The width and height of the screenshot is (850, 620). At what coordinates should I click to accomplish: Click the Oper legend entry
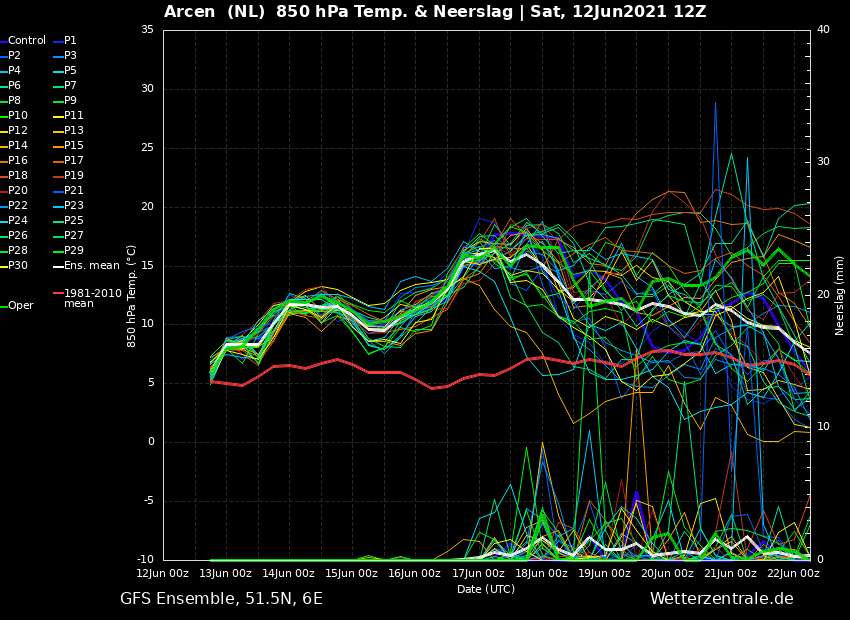(x=18, y=306)
